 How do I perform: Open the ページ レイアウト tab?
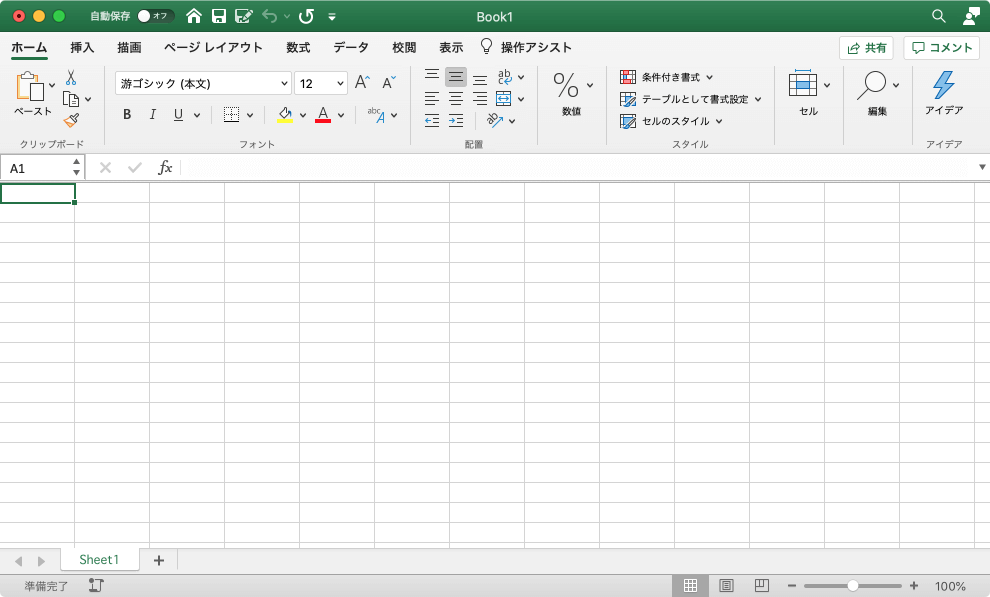(x=213, y=47)
